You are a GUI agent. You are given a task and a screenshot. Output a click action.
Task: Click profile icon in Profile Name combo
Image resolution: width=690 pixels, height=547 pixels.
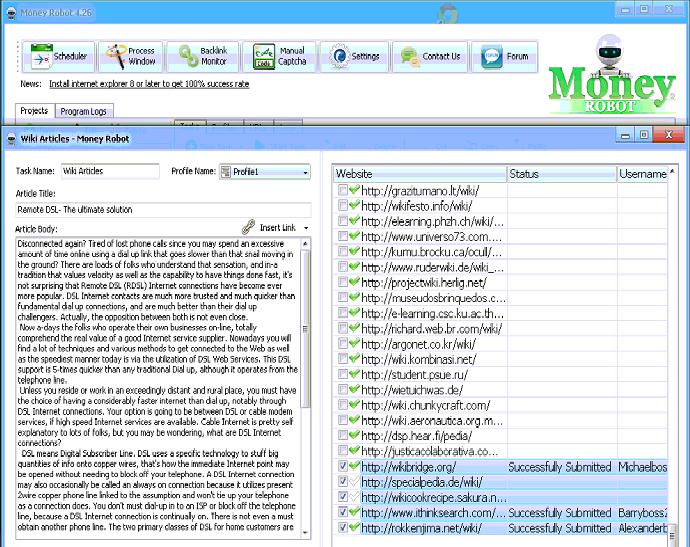(x=226, y=172)
